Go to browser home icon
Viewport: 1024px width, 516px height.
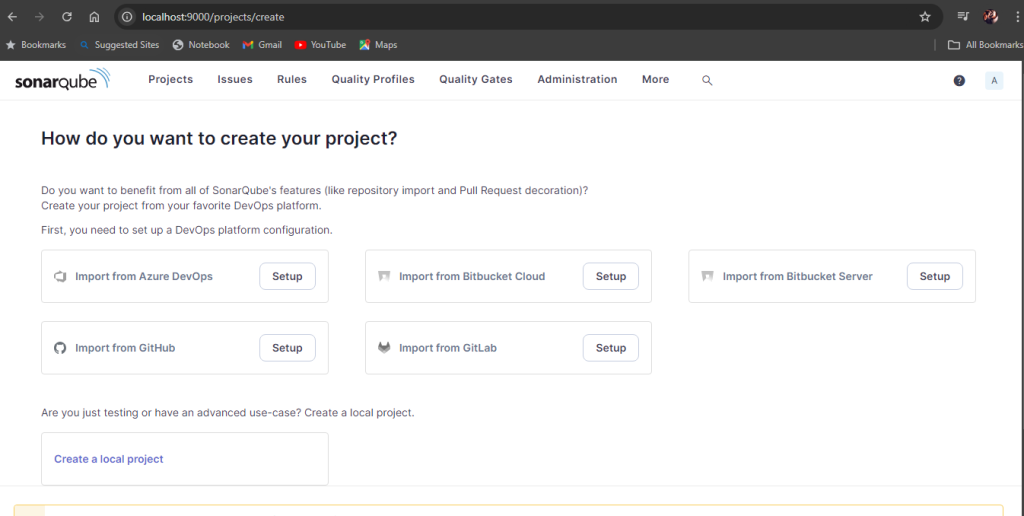click(94, 17)
